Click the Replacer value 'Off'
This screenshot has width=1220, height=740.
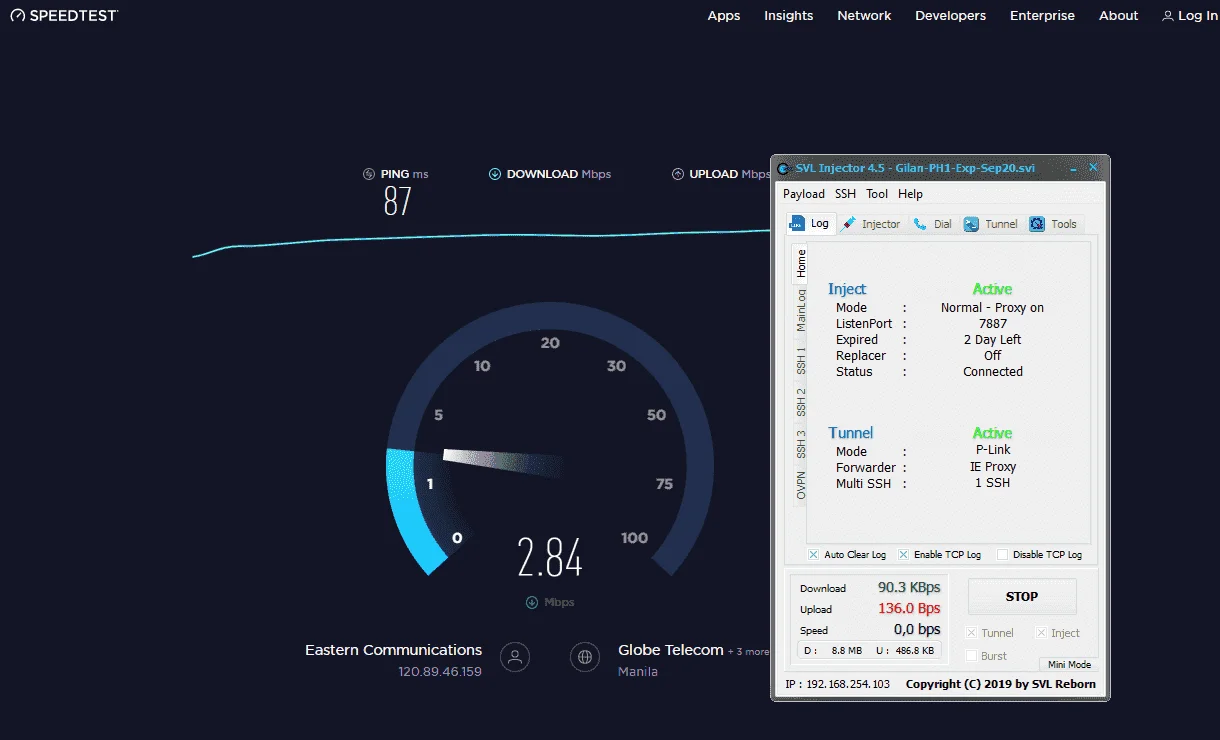[x=993, y=356]
